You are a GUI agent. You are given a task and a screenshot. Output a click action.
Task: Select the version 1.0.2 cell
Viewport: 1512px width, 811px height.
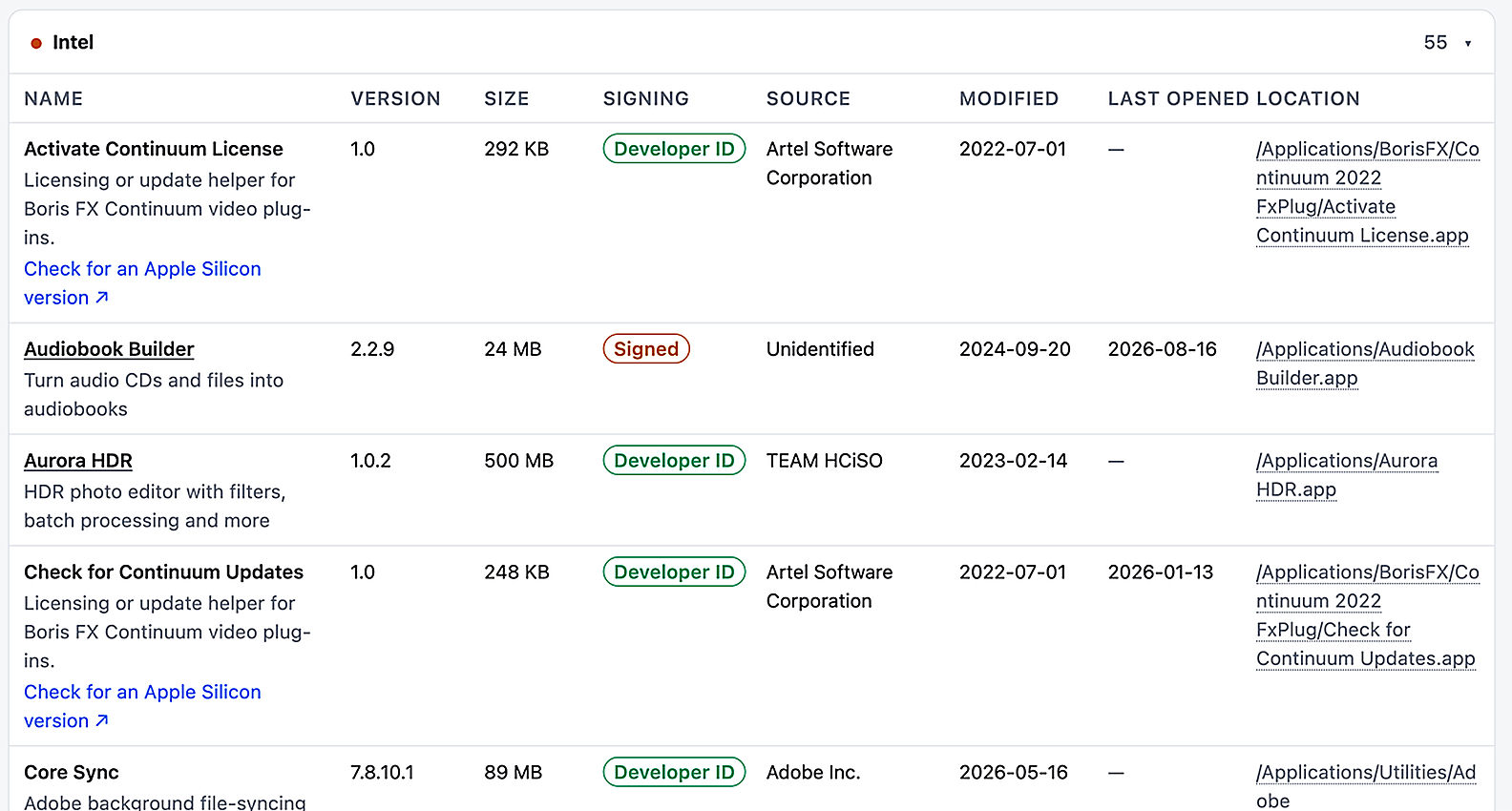(x=370, y=461)
